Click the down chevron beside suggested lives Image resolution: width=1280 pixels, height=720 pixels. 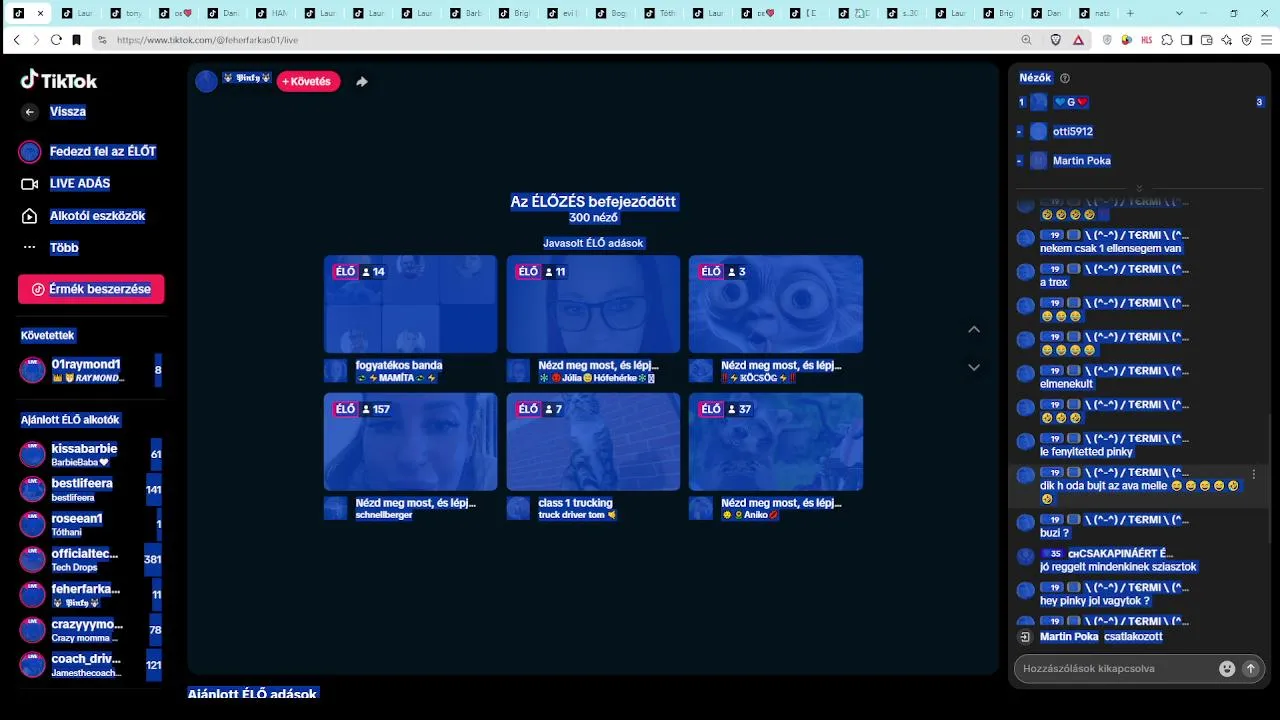[974, 367]
